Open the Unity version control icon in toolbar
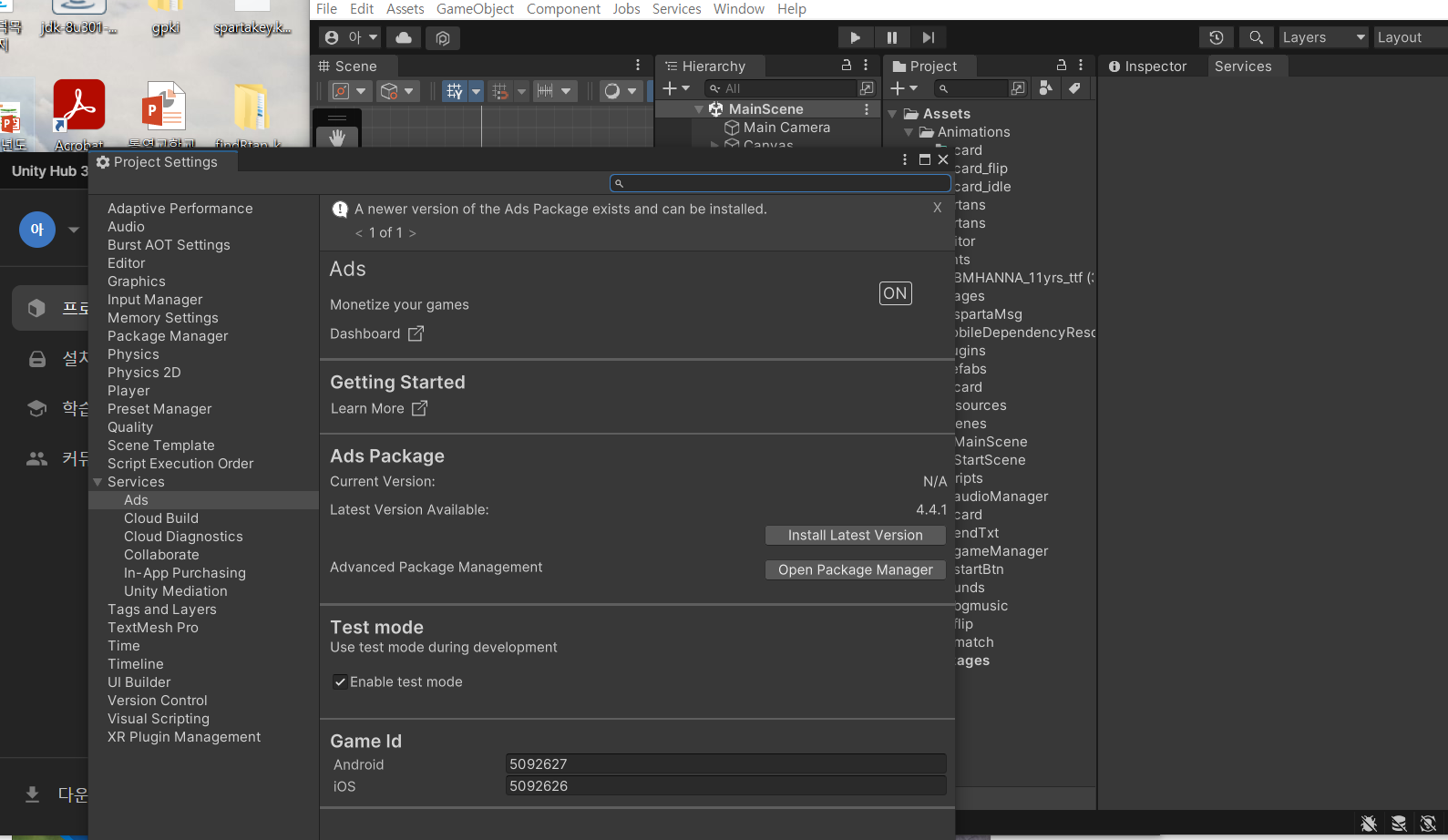 click(442, 37)
